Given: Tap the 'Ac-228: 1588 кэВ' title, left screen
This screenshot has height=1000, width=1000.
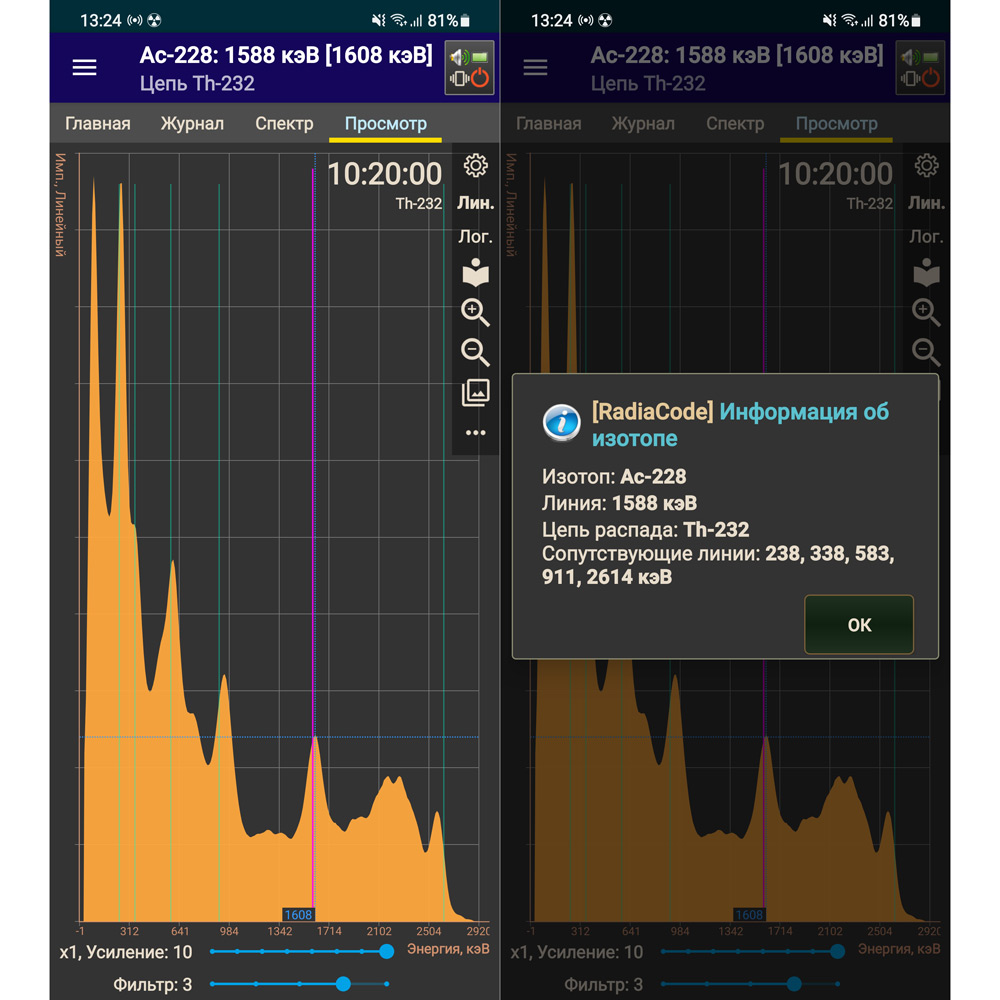Looking at the screenshot, I should coord(286,56).
